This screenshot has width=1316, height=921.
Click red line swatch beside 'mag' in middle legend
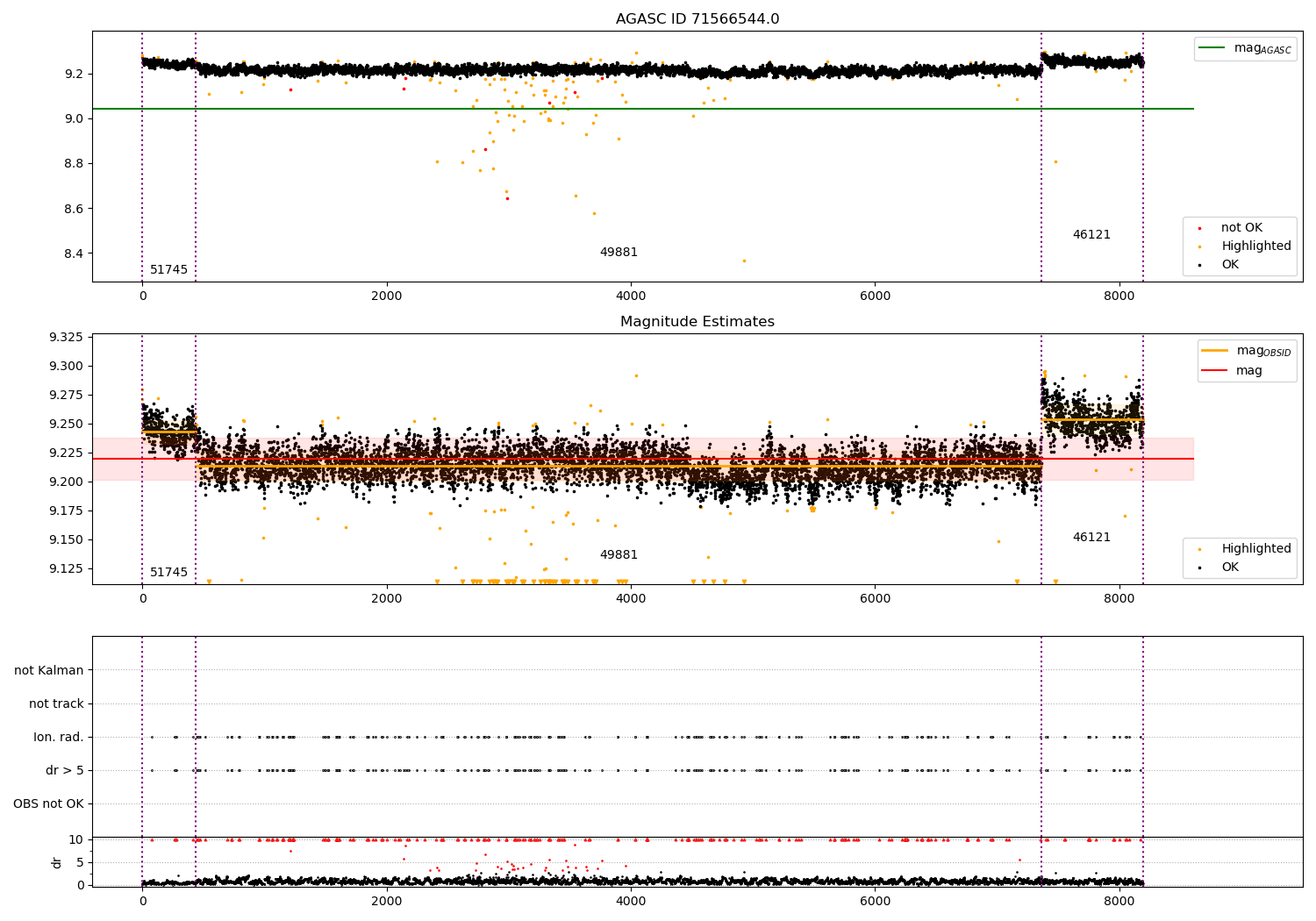[x=1214, y=370]
